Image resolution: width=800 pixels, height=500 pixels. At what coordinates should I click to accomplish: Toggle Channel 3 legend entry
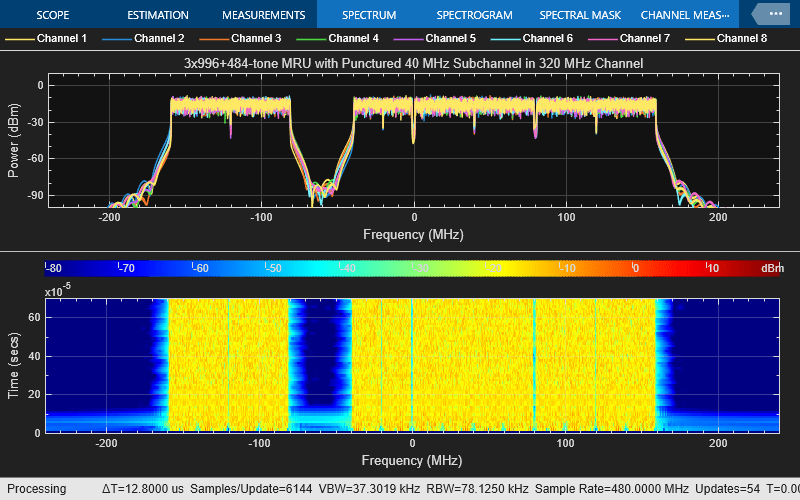click(241, 38)
